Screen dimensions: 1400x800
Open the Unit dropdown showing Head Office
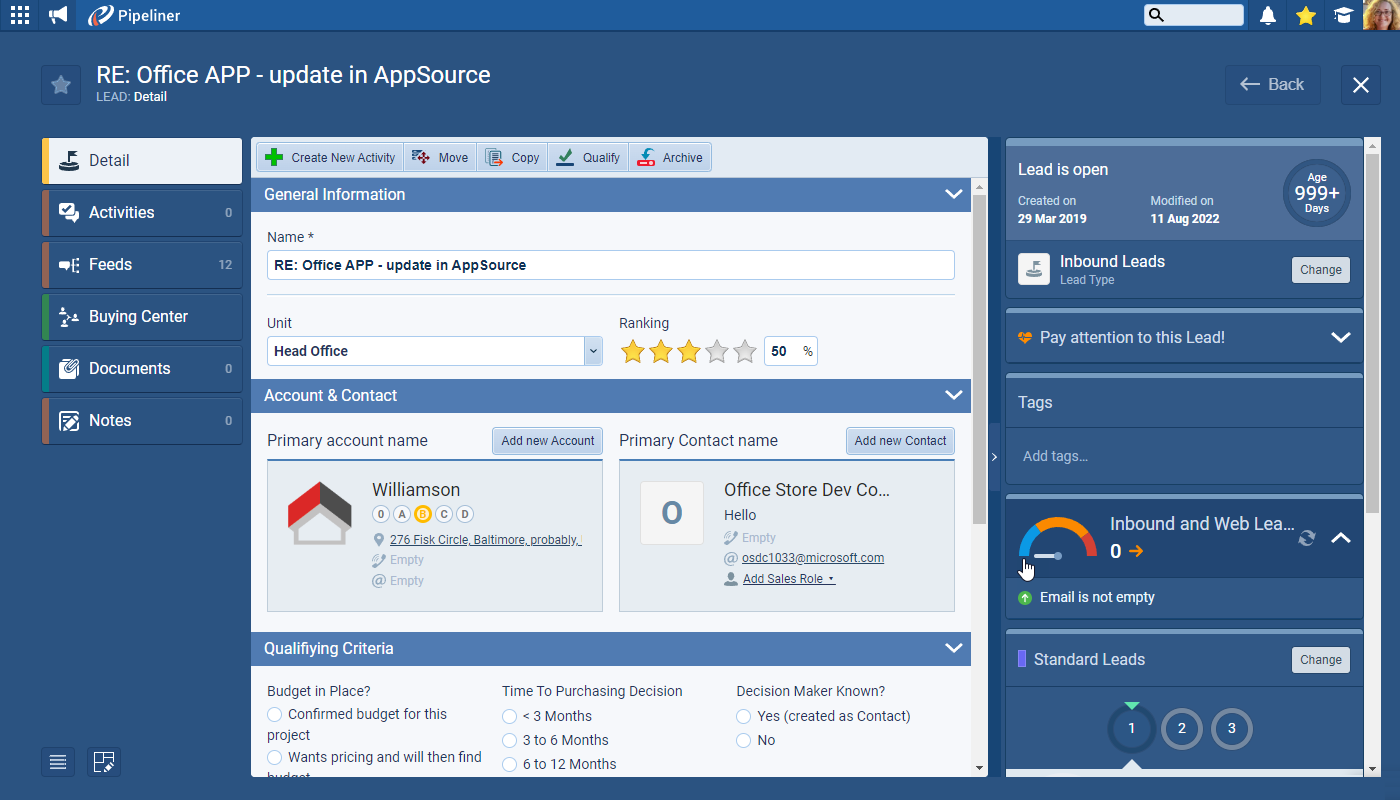[593, 351]
